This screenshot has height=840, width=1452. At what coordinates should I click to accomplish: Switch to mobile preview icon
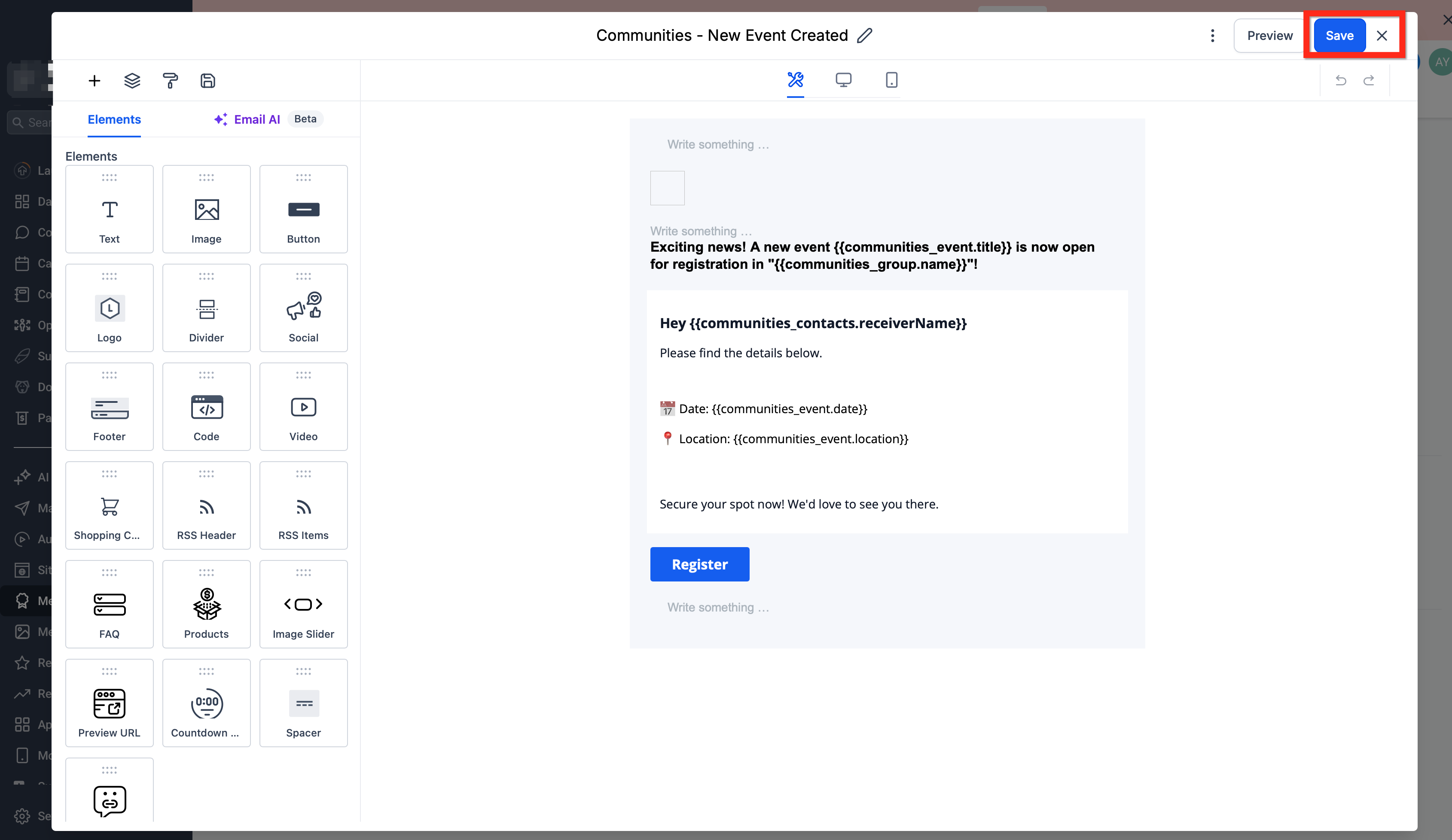point(891,79)
